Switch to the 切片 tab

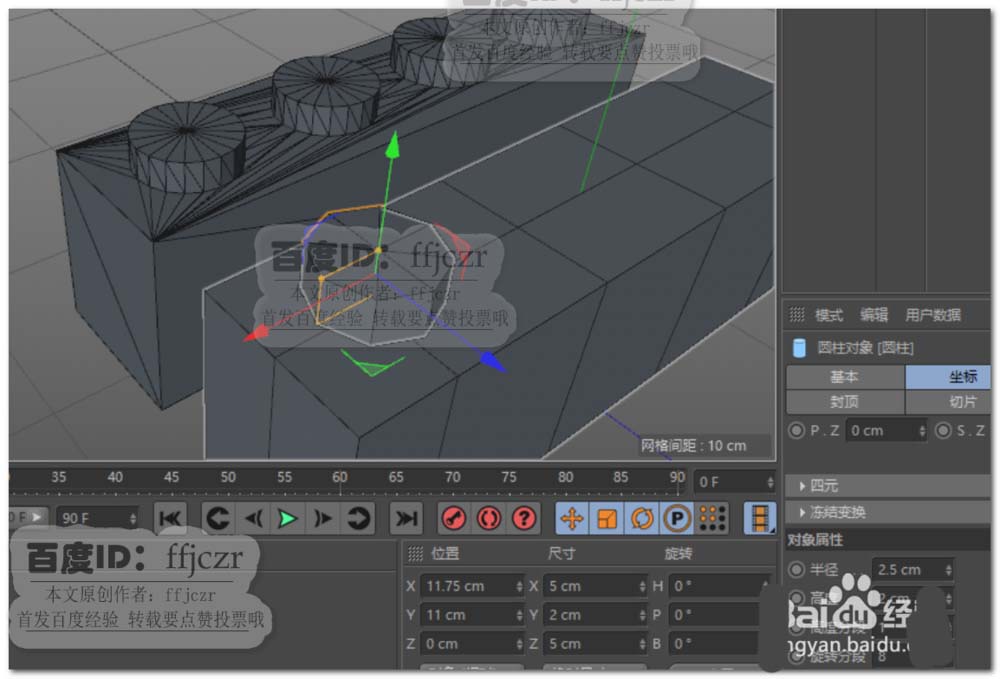(948, 402)
